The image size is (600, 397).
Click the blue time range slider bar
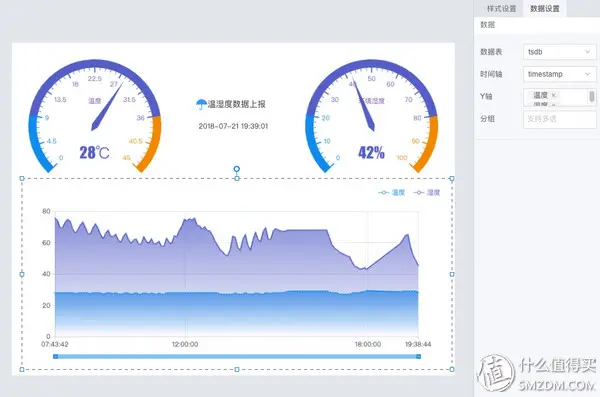click(237, 356)
